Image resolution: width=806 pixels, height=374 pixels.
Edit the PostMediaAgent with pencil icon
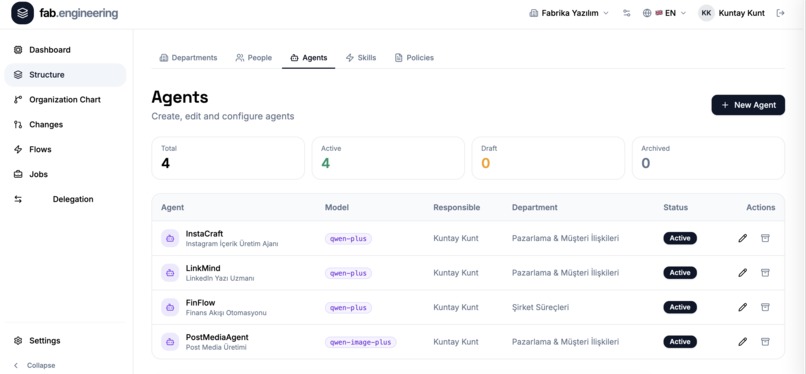(742, 342)
